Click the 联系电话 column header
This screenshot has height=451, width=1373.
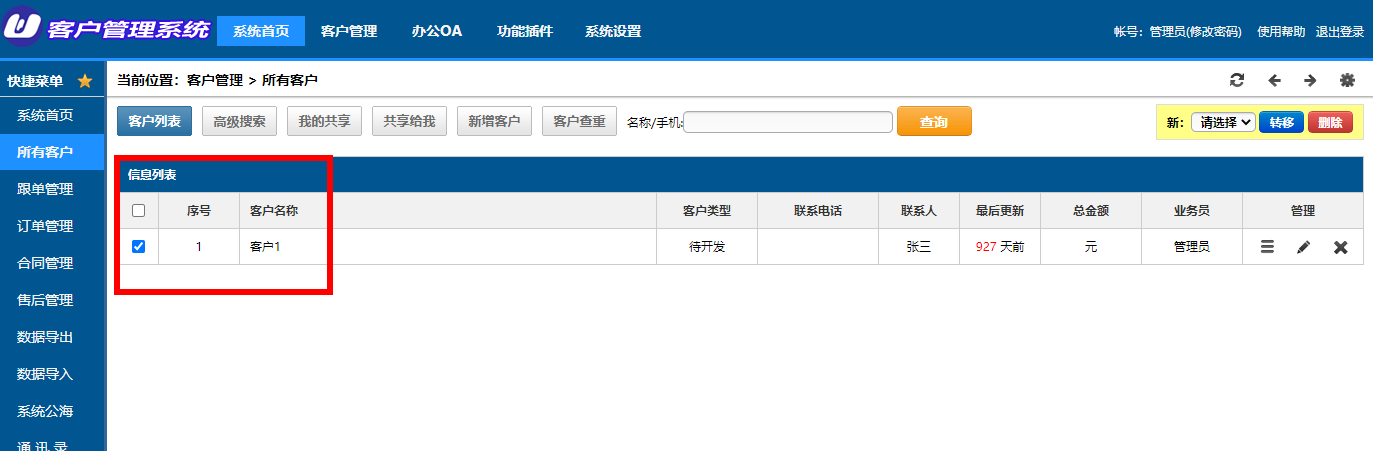(x=818, y=211)
